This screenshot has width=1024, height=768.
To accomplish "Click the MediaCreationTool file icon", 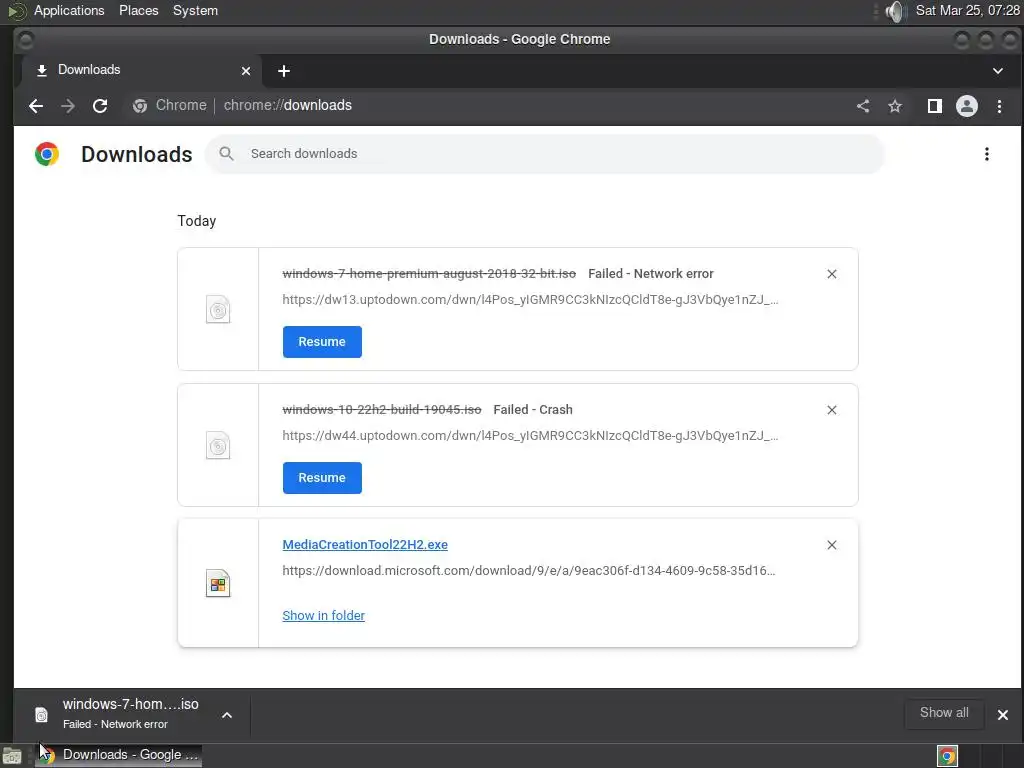I will pos(218,583).
